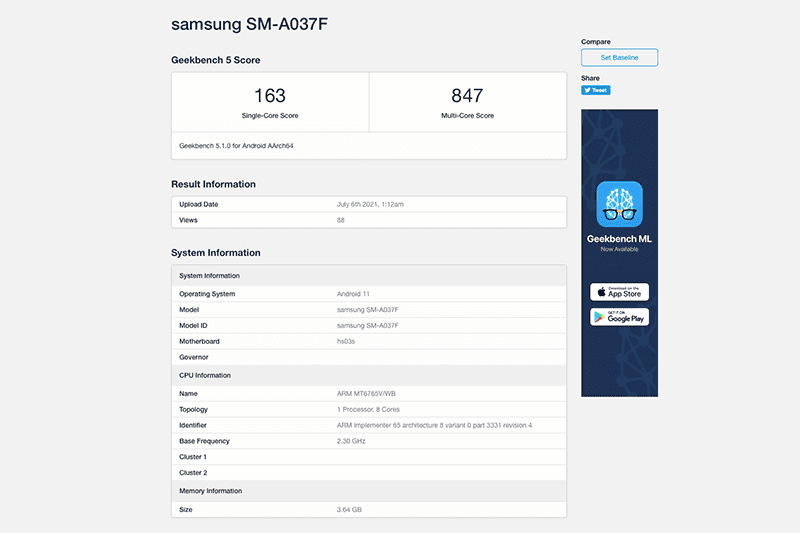The width and height of the screenshot is (800, 533).
Task: Select the 163 single-core score value
Action: tap(270, 96)
